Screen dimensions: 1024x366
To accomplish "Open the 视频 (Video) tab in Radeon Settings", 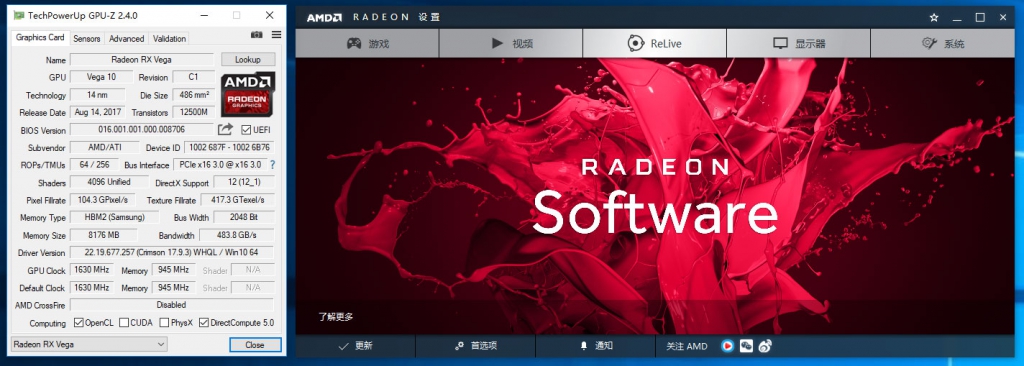I will coord(511,44).
